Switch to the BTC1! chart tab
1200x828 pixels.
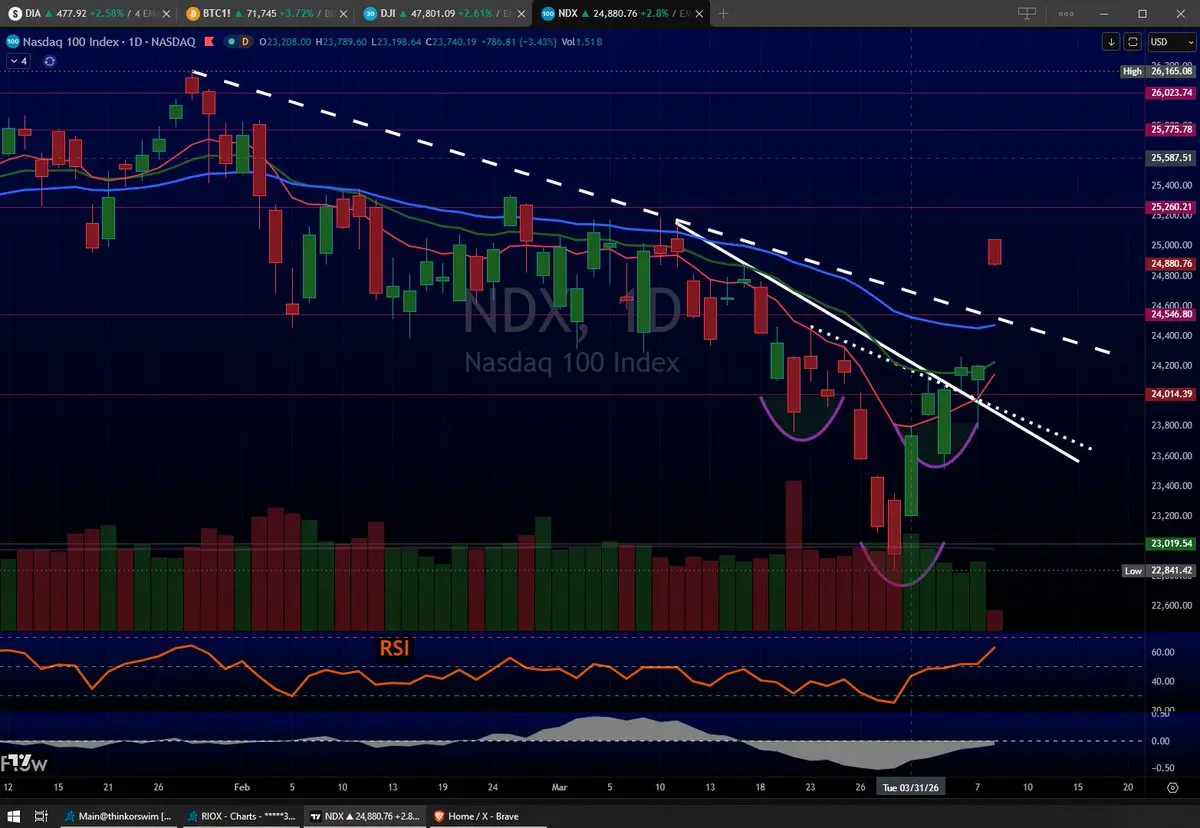click(x=268, y=14)
